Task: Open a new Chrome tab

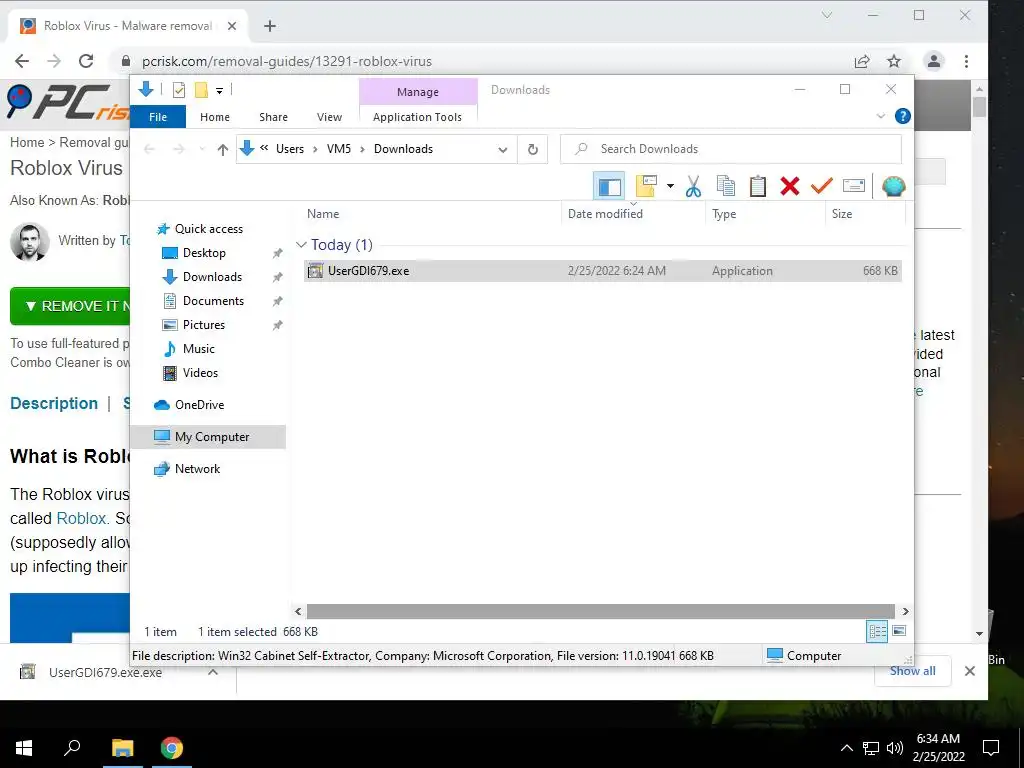Action: [x=270, y=26]
